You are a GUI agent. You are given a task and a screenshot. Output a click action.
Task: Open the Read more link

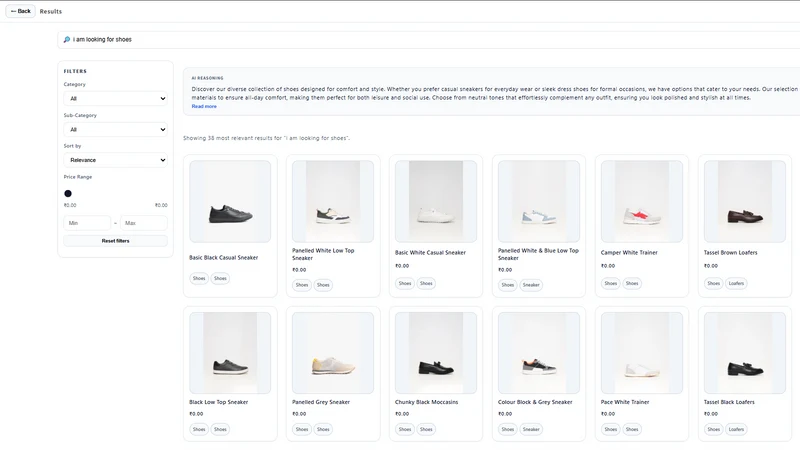(204, 106)
